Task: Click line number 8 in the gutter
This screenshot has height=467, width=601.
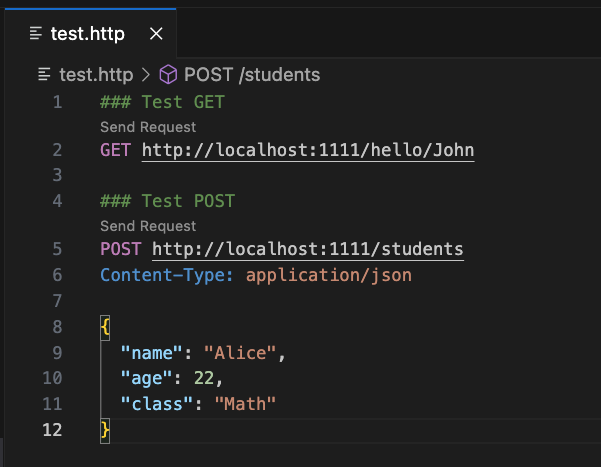Action: click(x=57, y=327)
